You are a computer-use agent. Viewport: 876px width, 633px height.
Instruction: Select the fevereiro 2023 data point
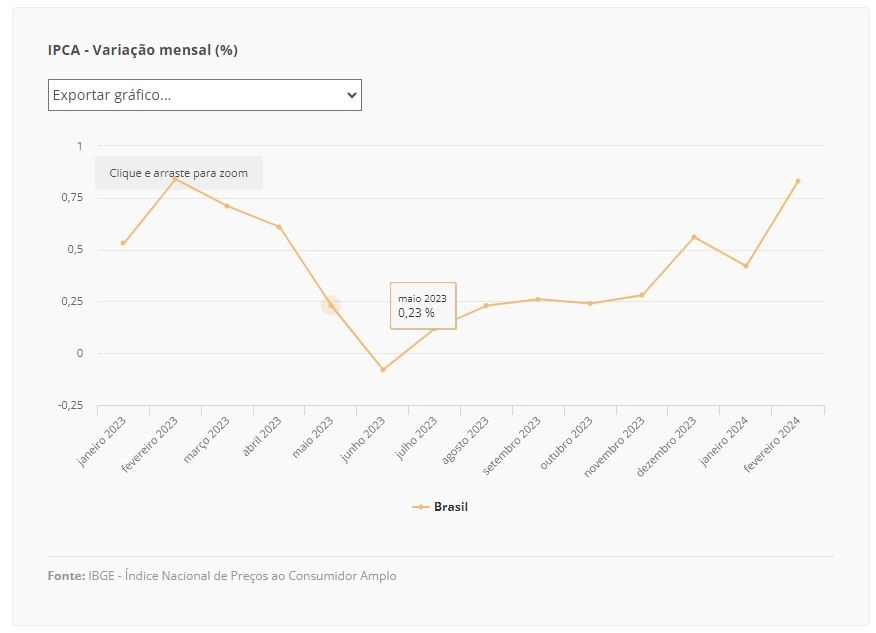coord(175,179)
